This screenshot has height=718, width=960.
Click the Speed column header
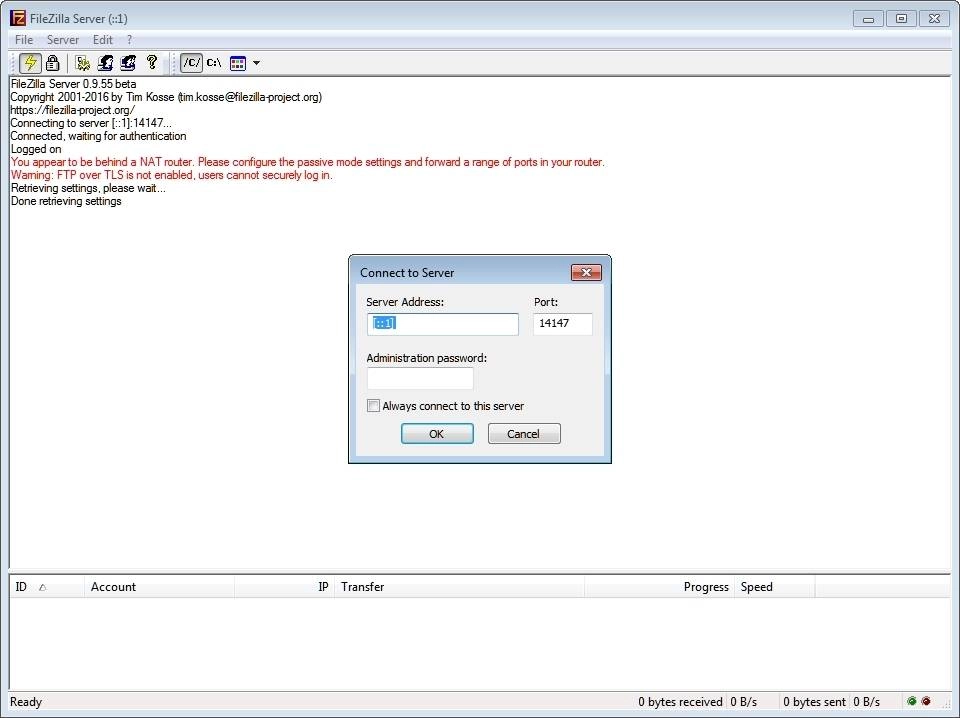point(774,587)
